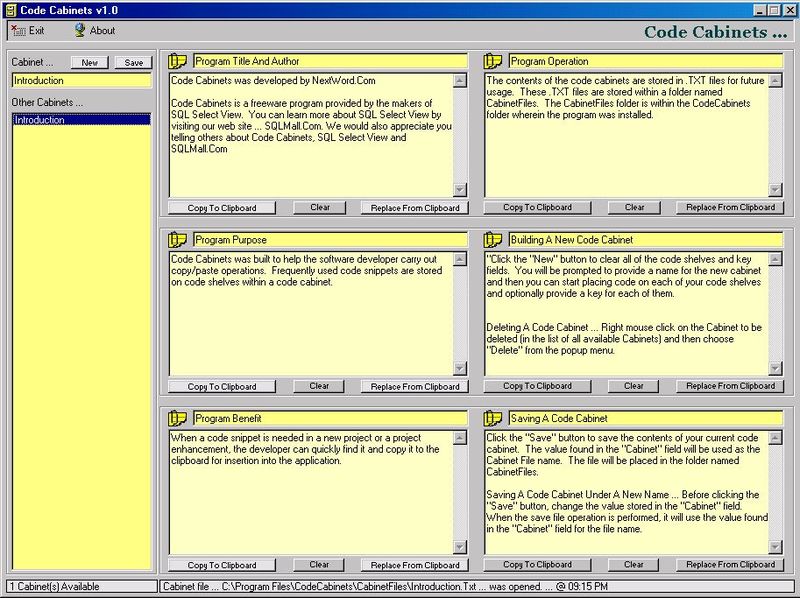Click scroll up arrow in Program Operation text
The width and height of the screenshot is (800, 598).
pyautogui.click(x=775, y=81)
